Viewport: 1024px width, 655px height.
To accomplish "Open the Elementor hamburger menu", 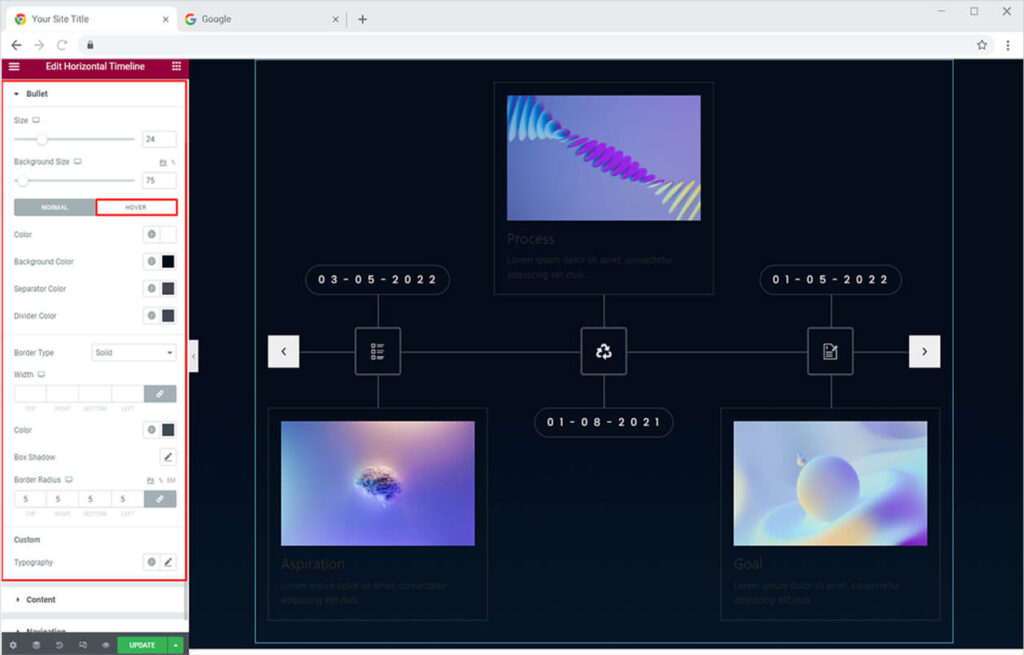I will click(14, 66).
